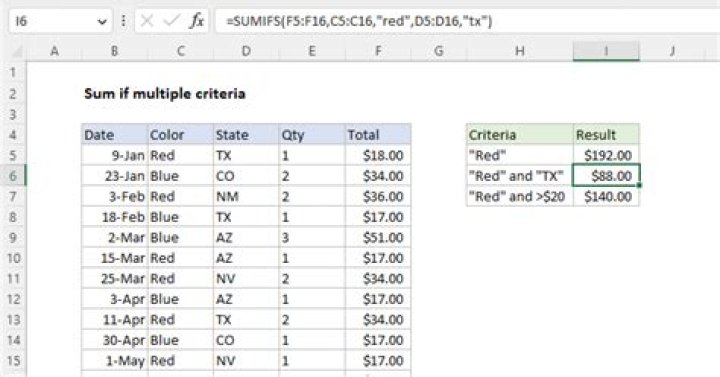The width and height of the screenshot is (720, 377).
Task: Click the date cell 1-May
Action: (115, 360)
